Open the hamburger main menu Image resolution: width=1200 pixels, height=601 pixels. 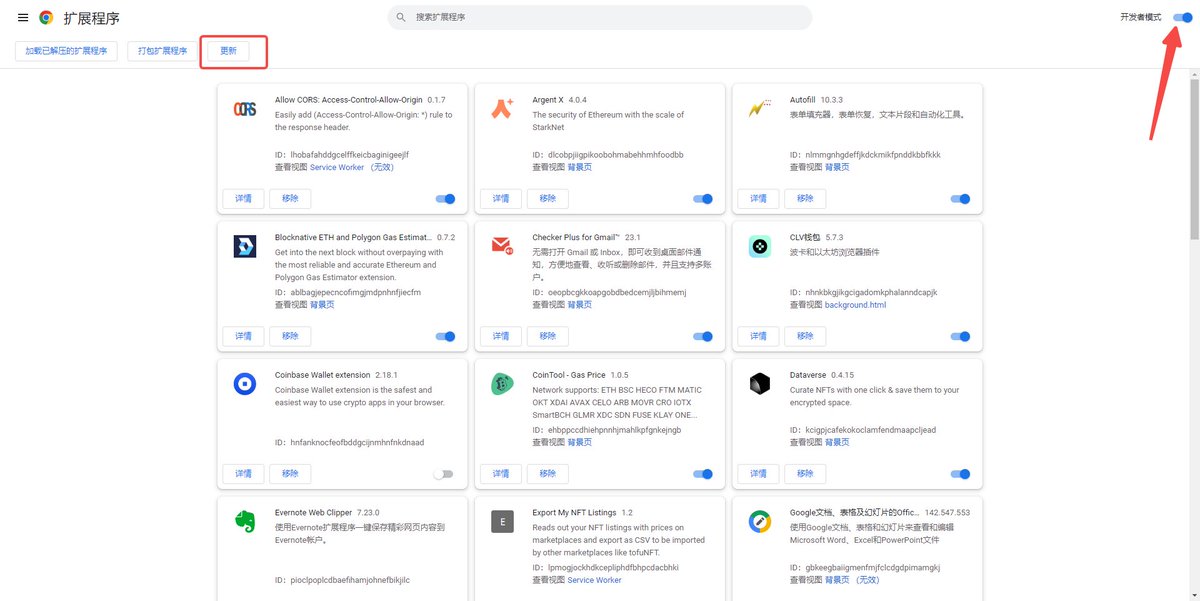23,17
